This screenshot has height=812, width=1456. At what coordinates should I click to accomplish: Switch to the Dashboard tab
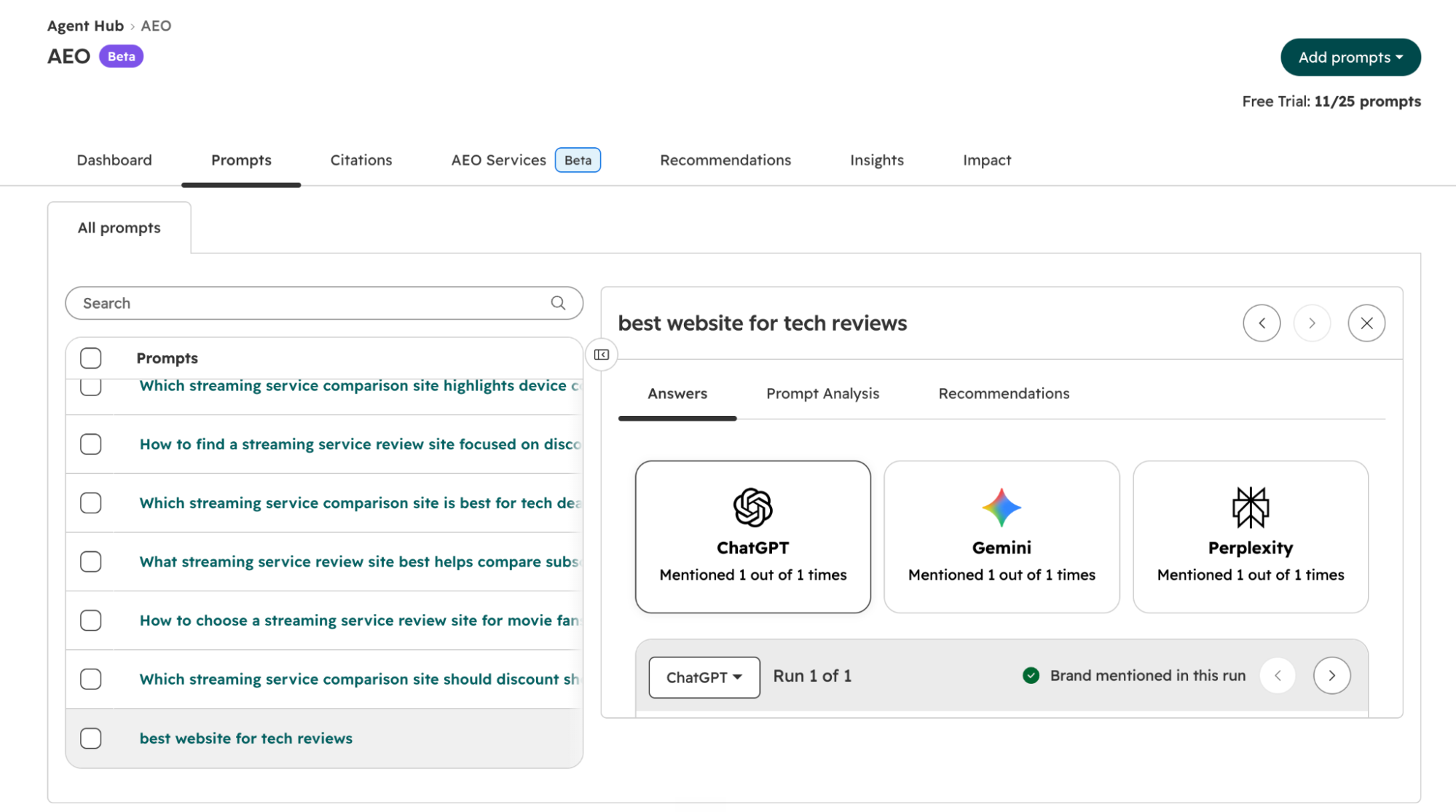click(114, 160)
